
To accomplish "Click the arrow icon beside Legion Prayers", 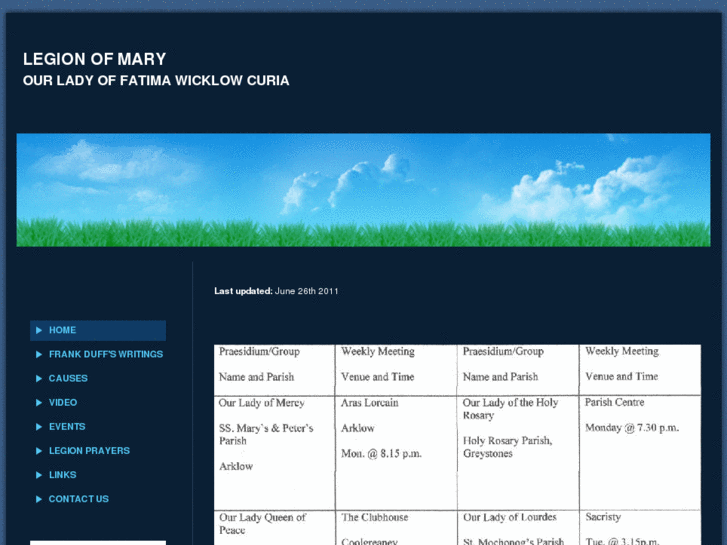I will point(39,451).
